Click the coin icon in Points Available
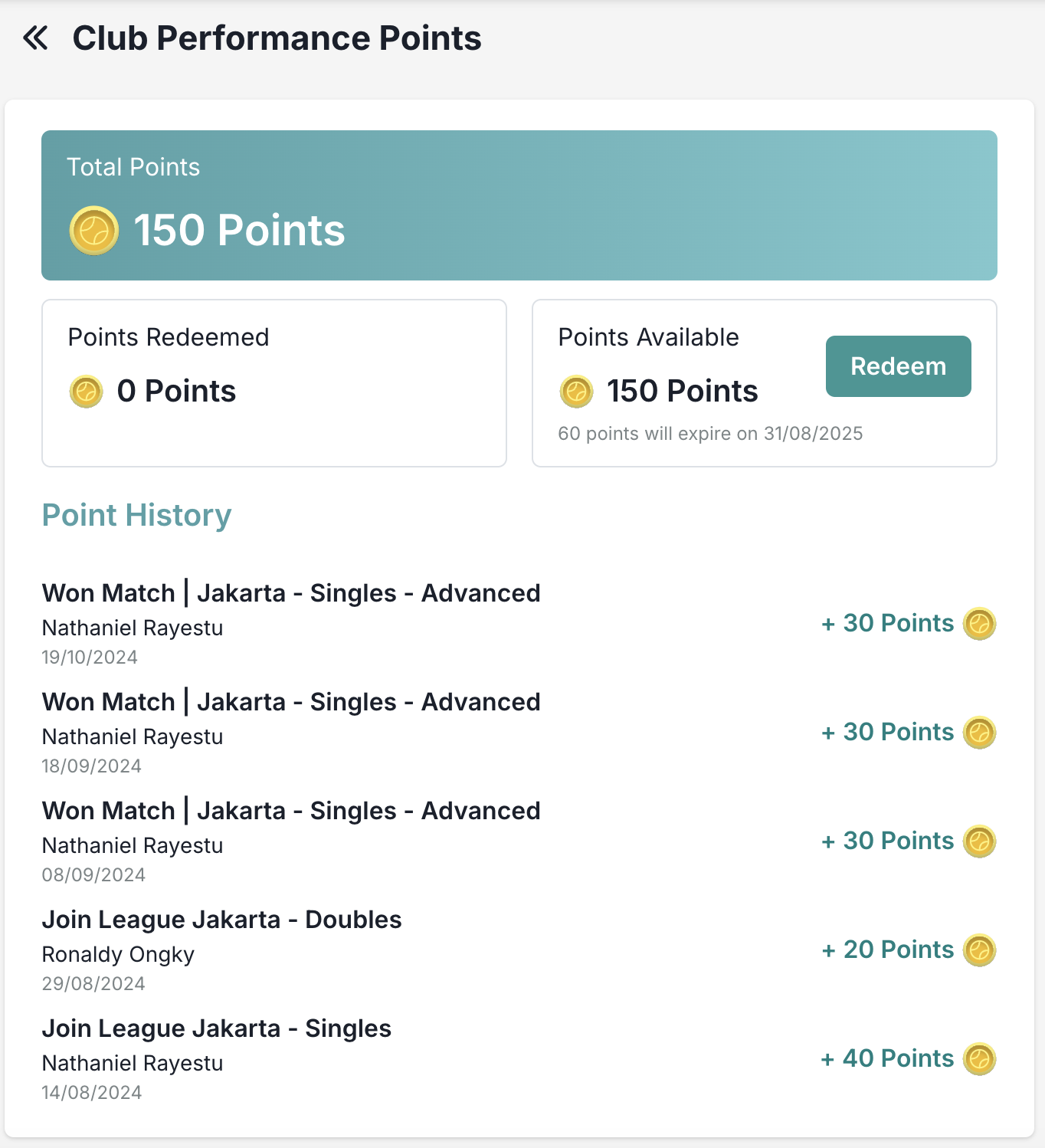Screen dimensions: 1045x1148 coord(576,392)
